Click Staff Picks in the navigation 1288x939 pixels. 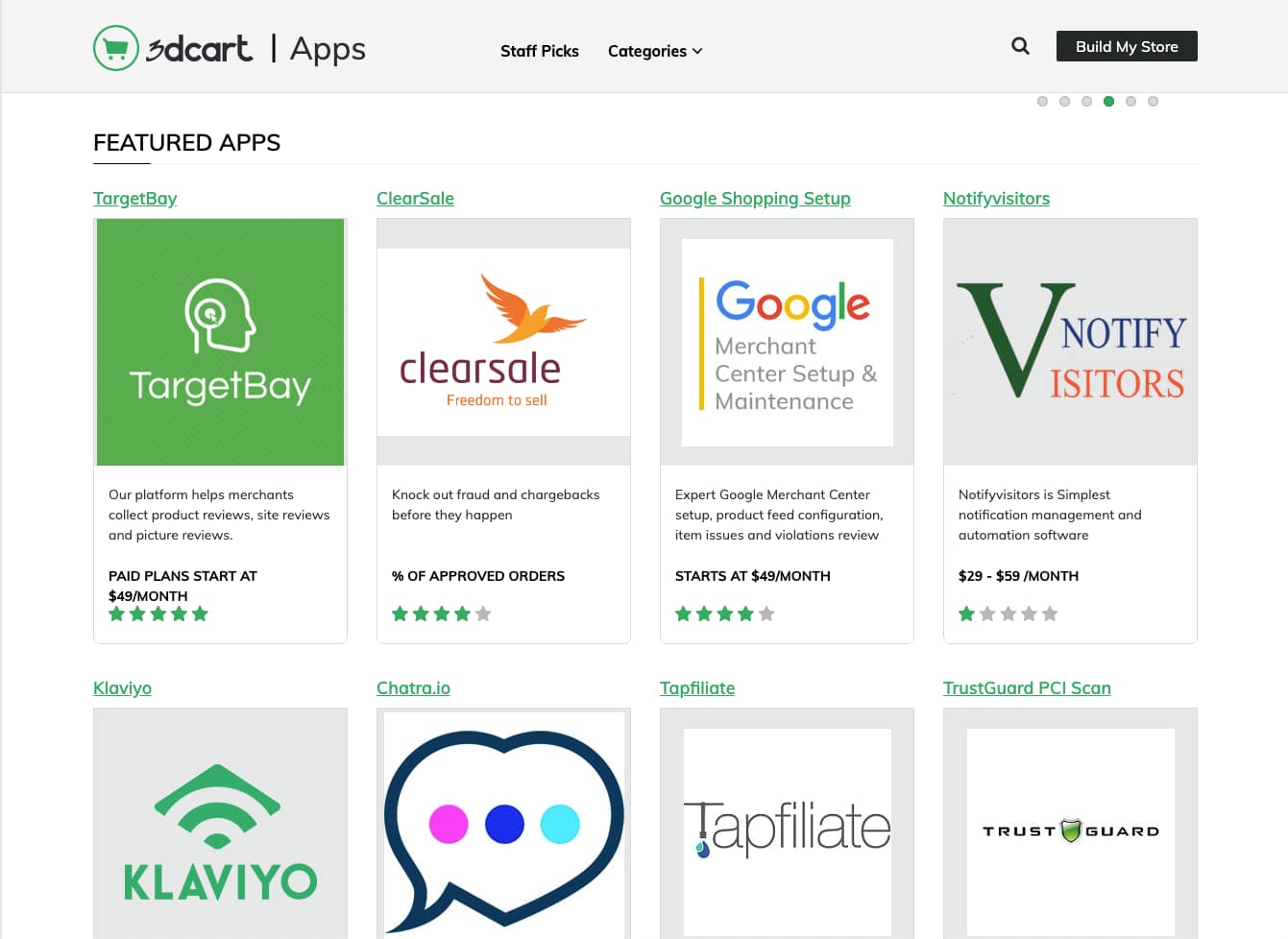[x=539, y=51]
